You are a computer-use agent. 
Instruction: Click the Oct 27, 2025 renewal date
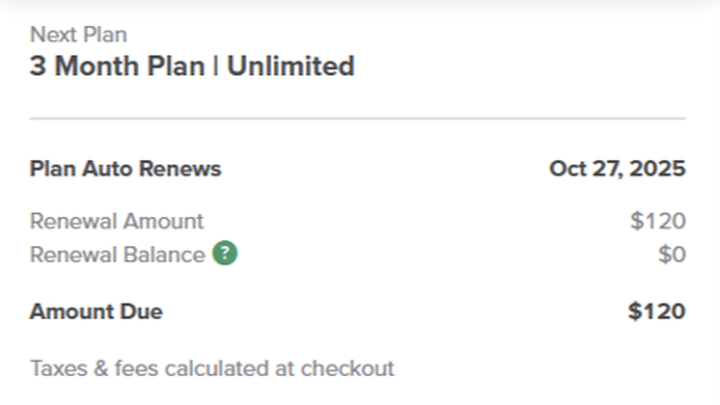[x=617, y=168]
